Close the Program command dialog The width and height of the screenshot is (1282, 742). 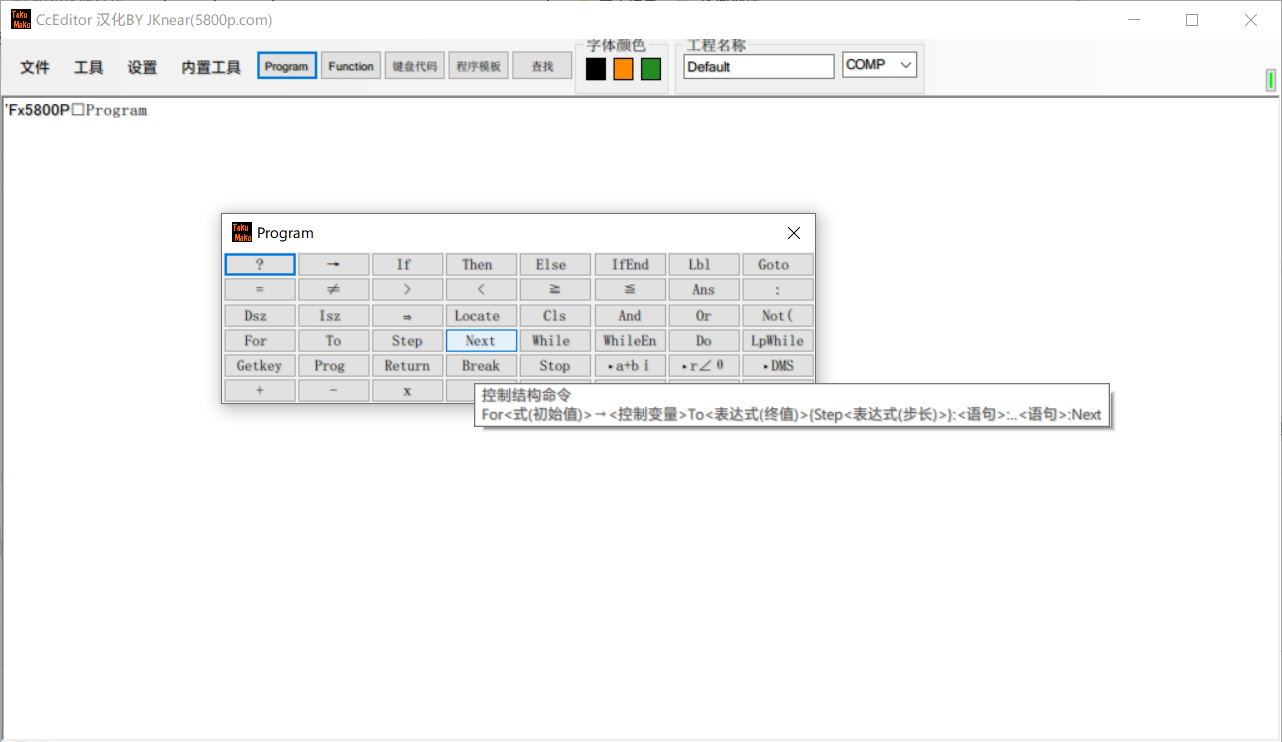pyautogui.click(x=794, y=233)
